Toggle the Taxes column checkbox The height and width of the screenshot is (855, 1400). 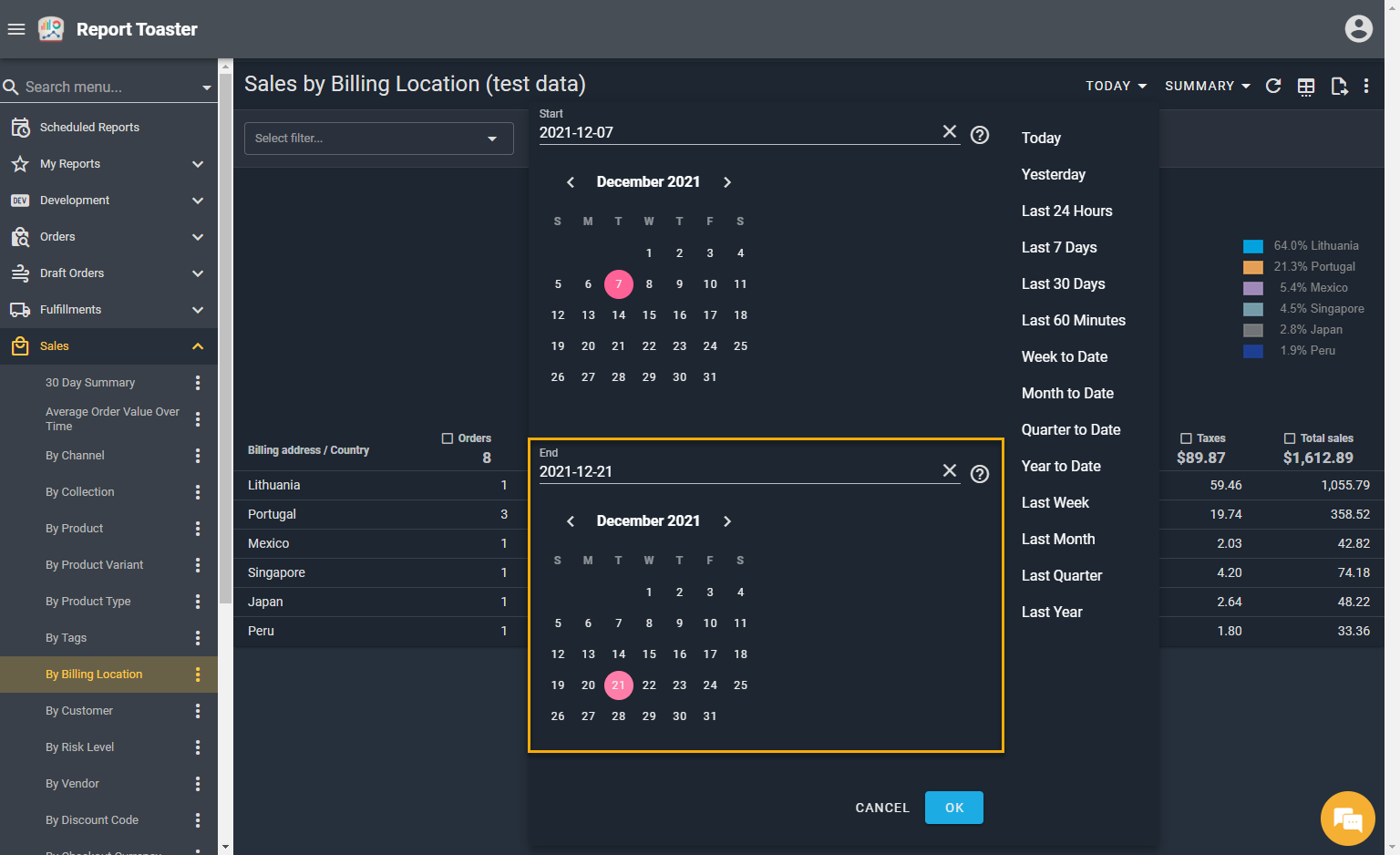1186,438
